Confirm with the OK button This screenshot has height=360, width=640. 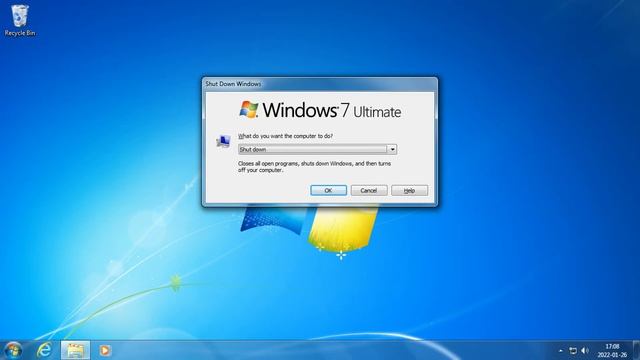pyautogui.click(x=329, y=191)
